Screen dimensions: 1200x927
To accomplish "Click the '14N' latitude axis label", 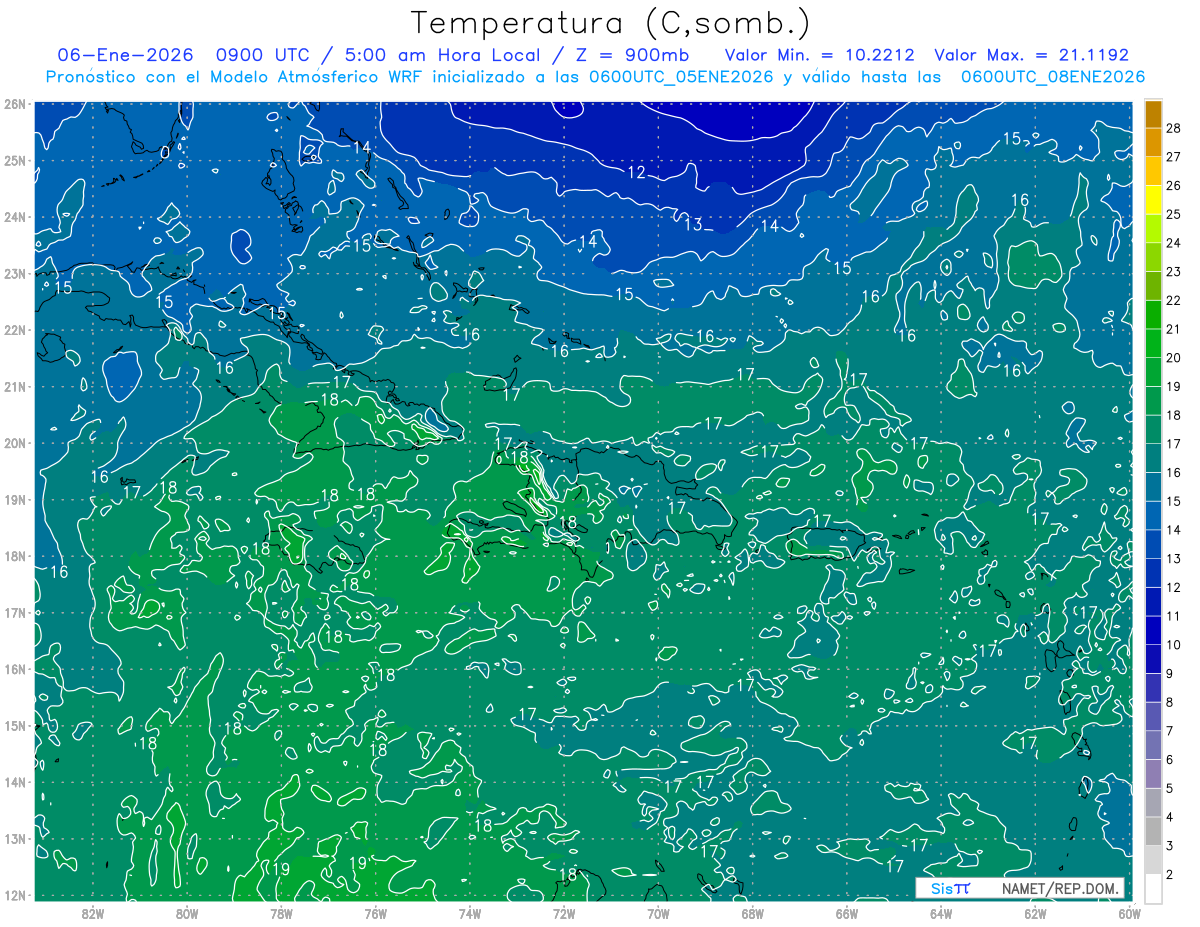I will pos(15,782).
